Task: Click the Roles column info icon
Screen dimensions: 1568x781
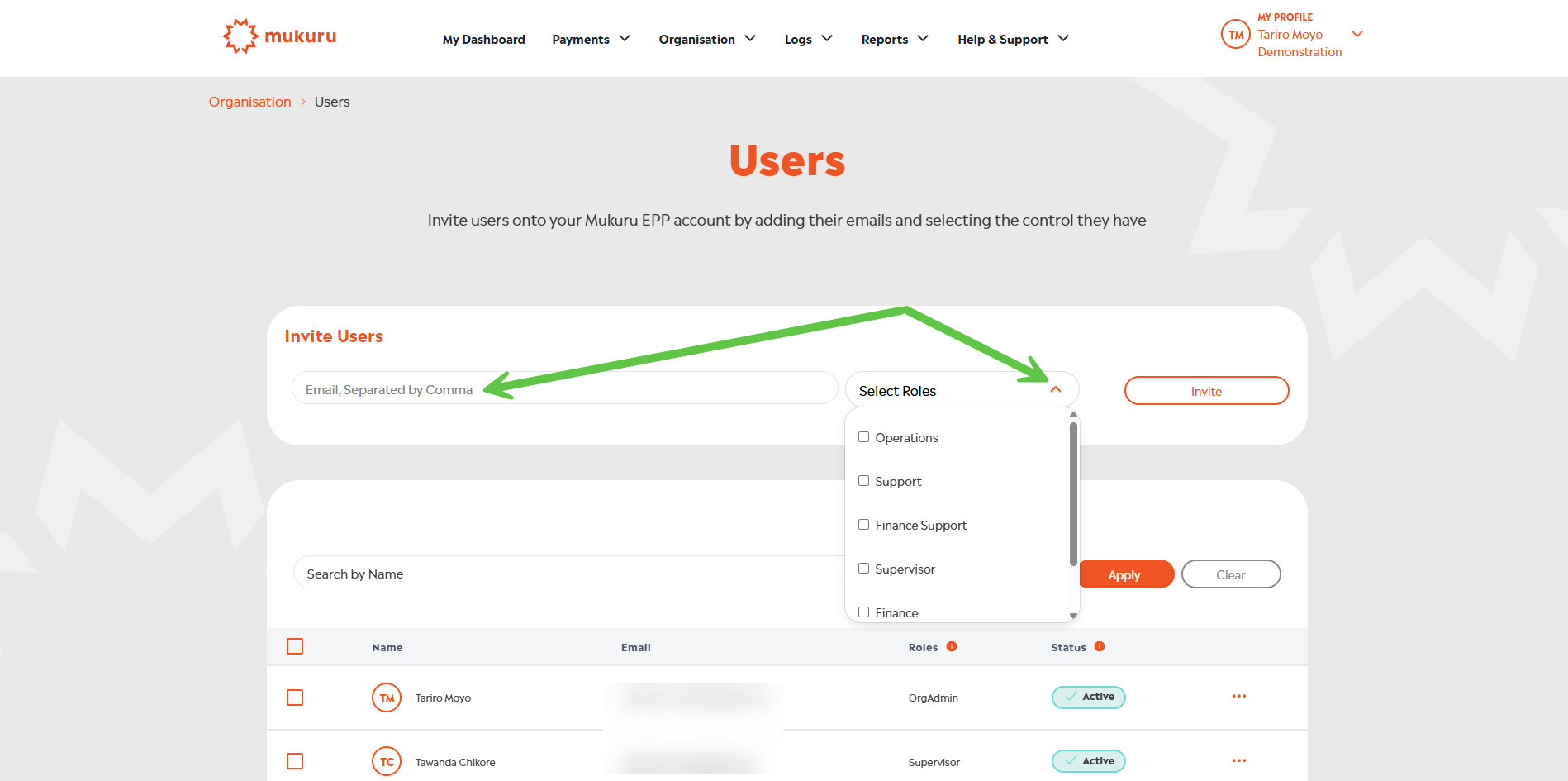Action: click(x=952, y=646)
